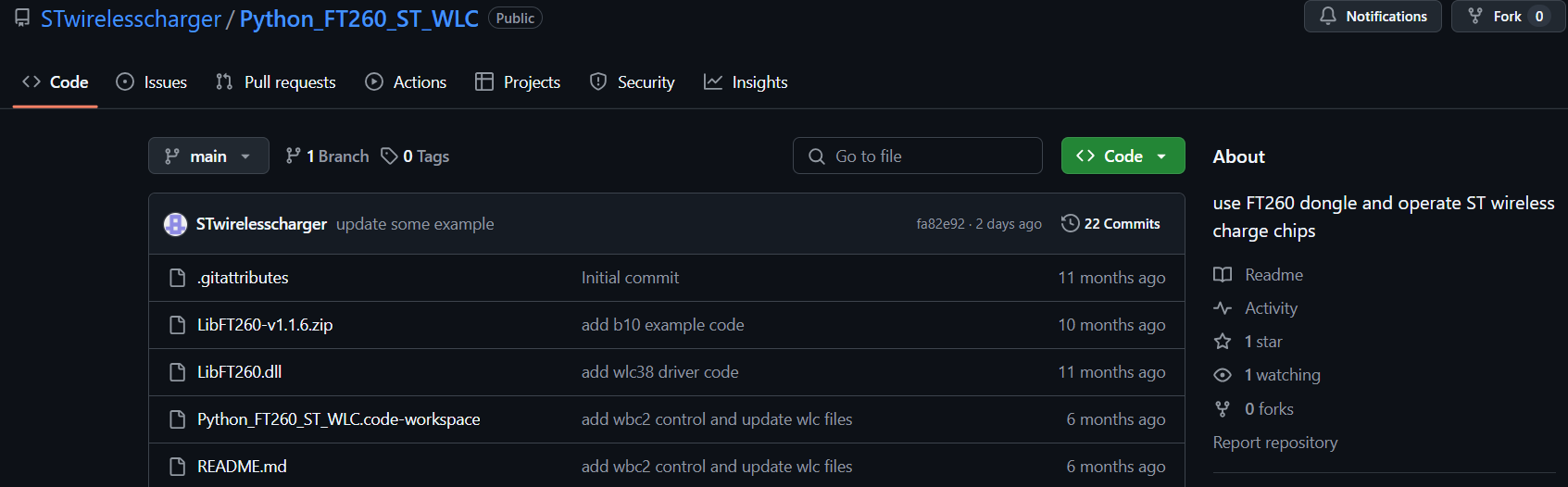Viewport: 1568px width, 487px height.
Task: Switch to the Issues tab
Action: (x=152, y=82)
